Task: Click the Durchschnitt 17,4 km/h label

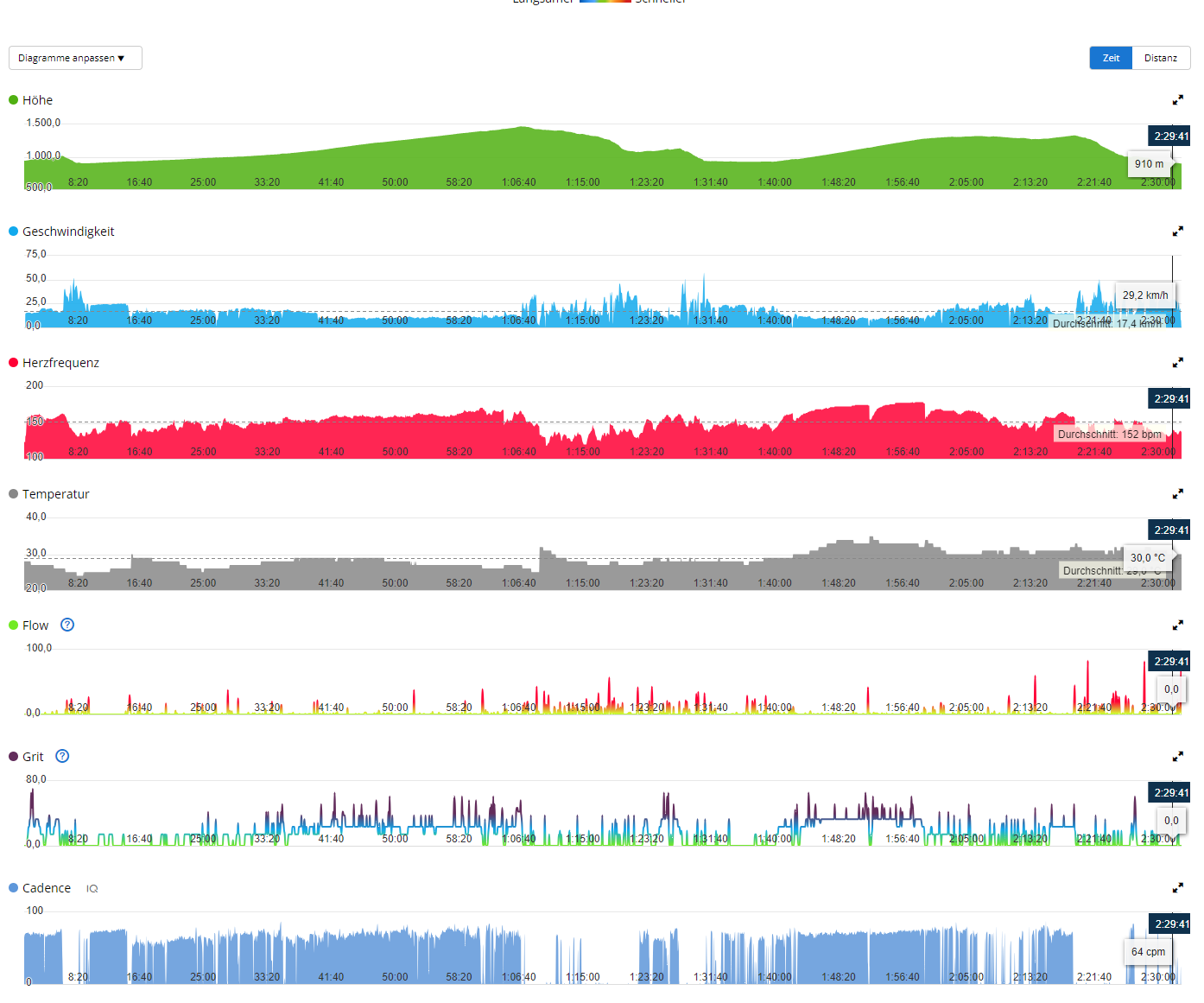Action: (x=1107, y=324)
